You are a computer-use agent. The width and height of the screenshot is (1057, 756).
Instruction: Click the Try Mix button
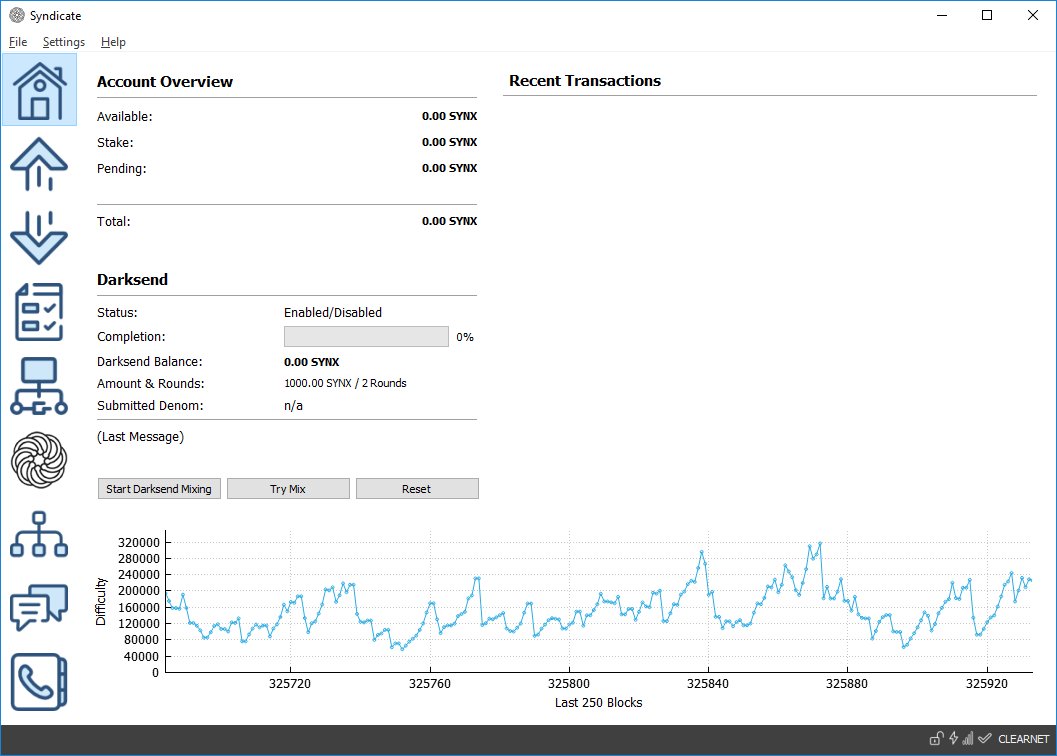point(289,489)
